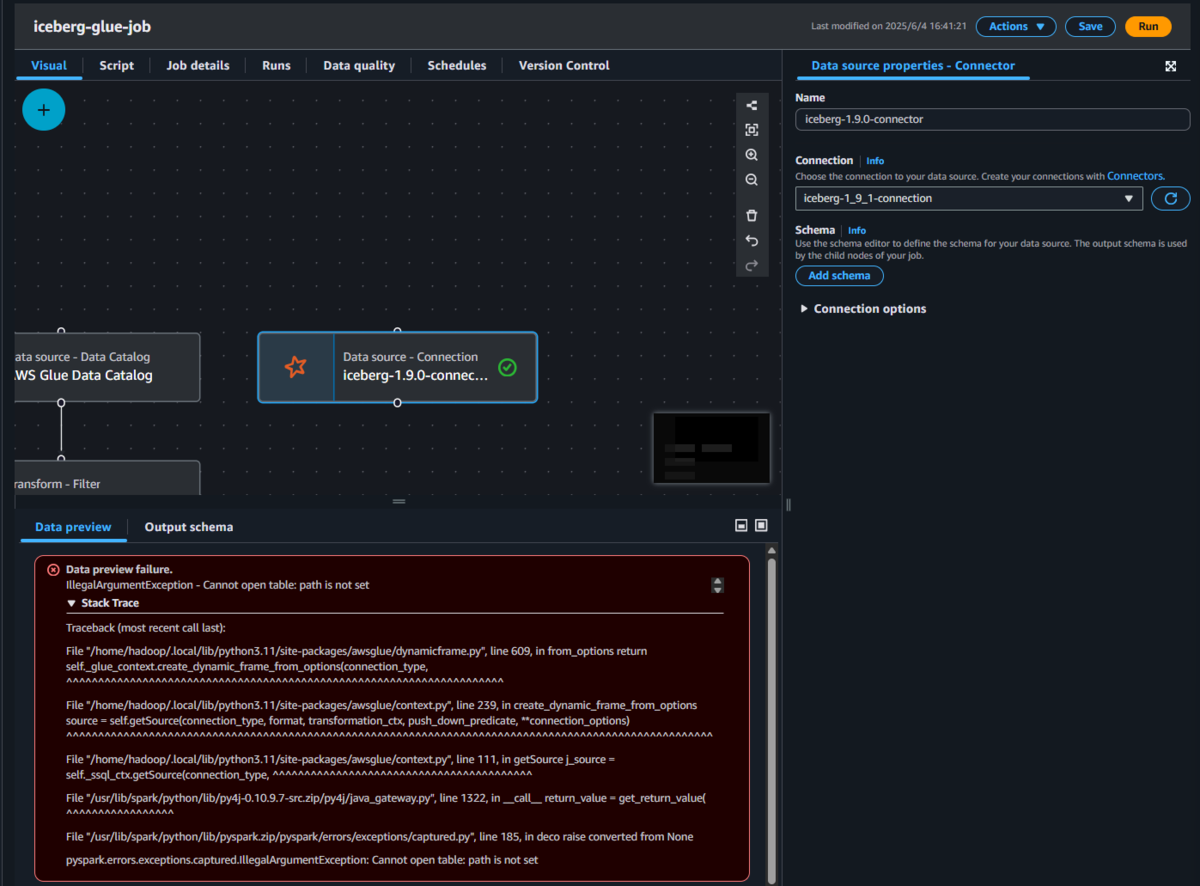
Task: Undo the last canvas action
Action: point(752,240)
